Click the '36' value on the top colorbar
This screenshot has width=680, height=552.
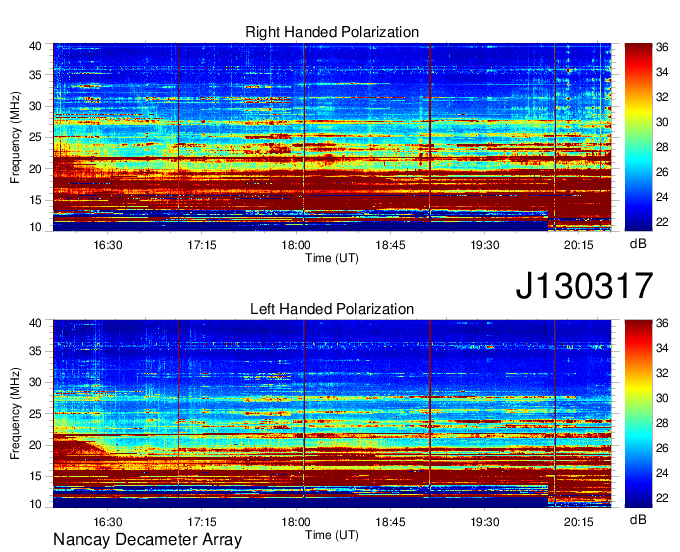tap(662, 47)
